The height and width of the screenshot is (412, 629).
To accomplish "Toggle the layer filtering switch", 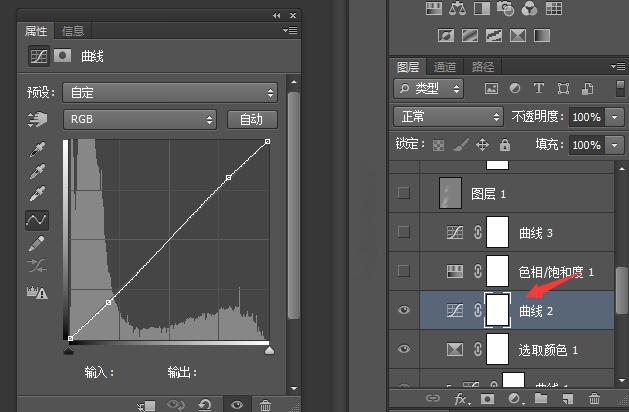I will tap(620, 88).
